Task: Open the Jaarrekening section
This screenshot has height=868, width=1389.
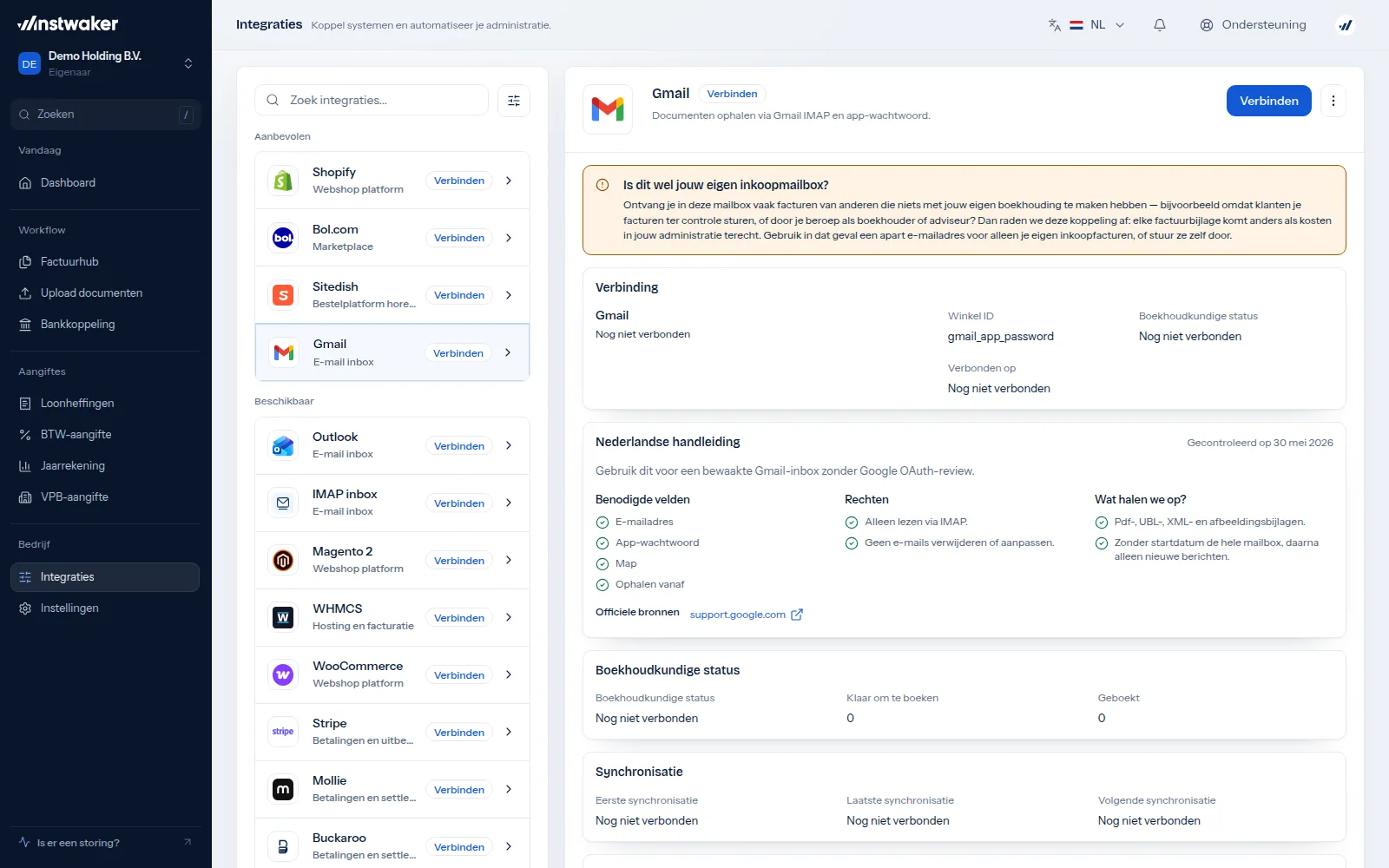Action: click(105, 466)
